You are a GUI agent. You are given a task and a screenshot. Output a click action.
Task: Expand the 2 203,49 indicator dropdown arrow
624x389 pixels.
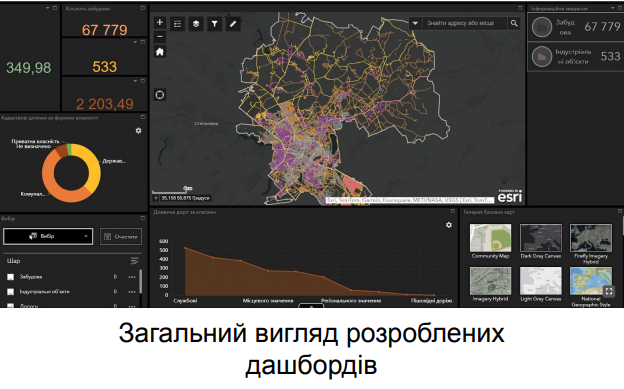pyautogui.click(x=135, y=81)
